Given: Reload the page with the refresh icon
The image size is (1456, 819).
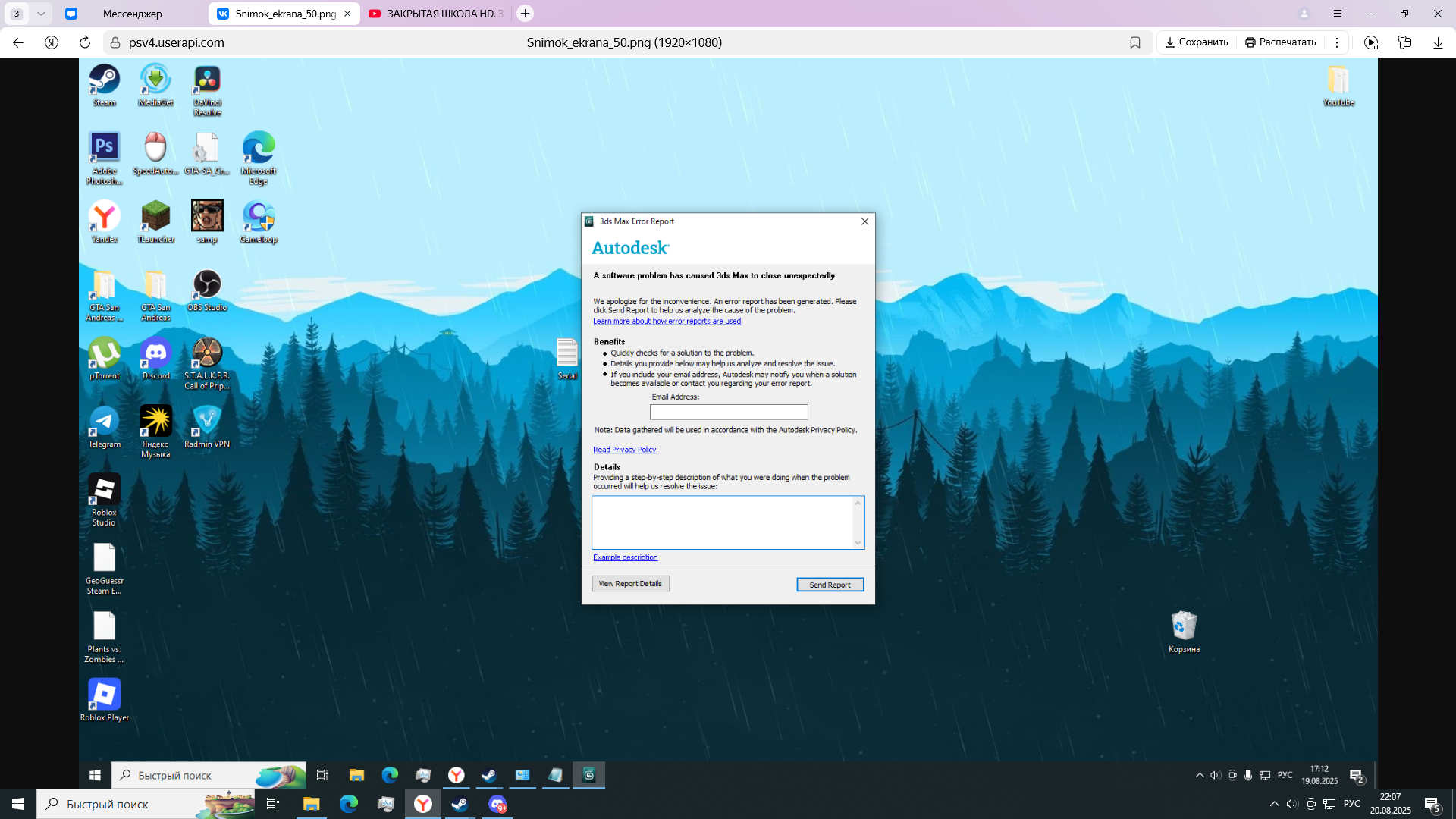Looking at the screenshot, I should pos(85,42).
